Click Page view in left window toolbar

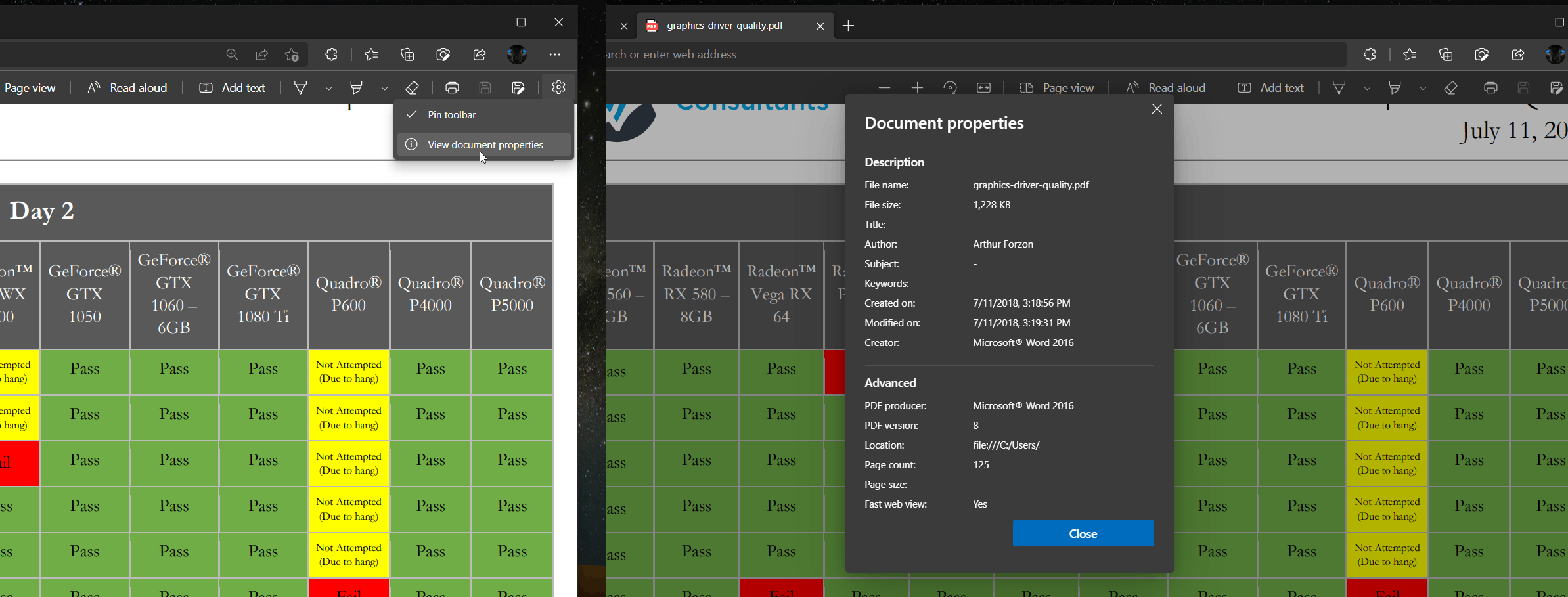pyautogui.click(x=30, y=87)
